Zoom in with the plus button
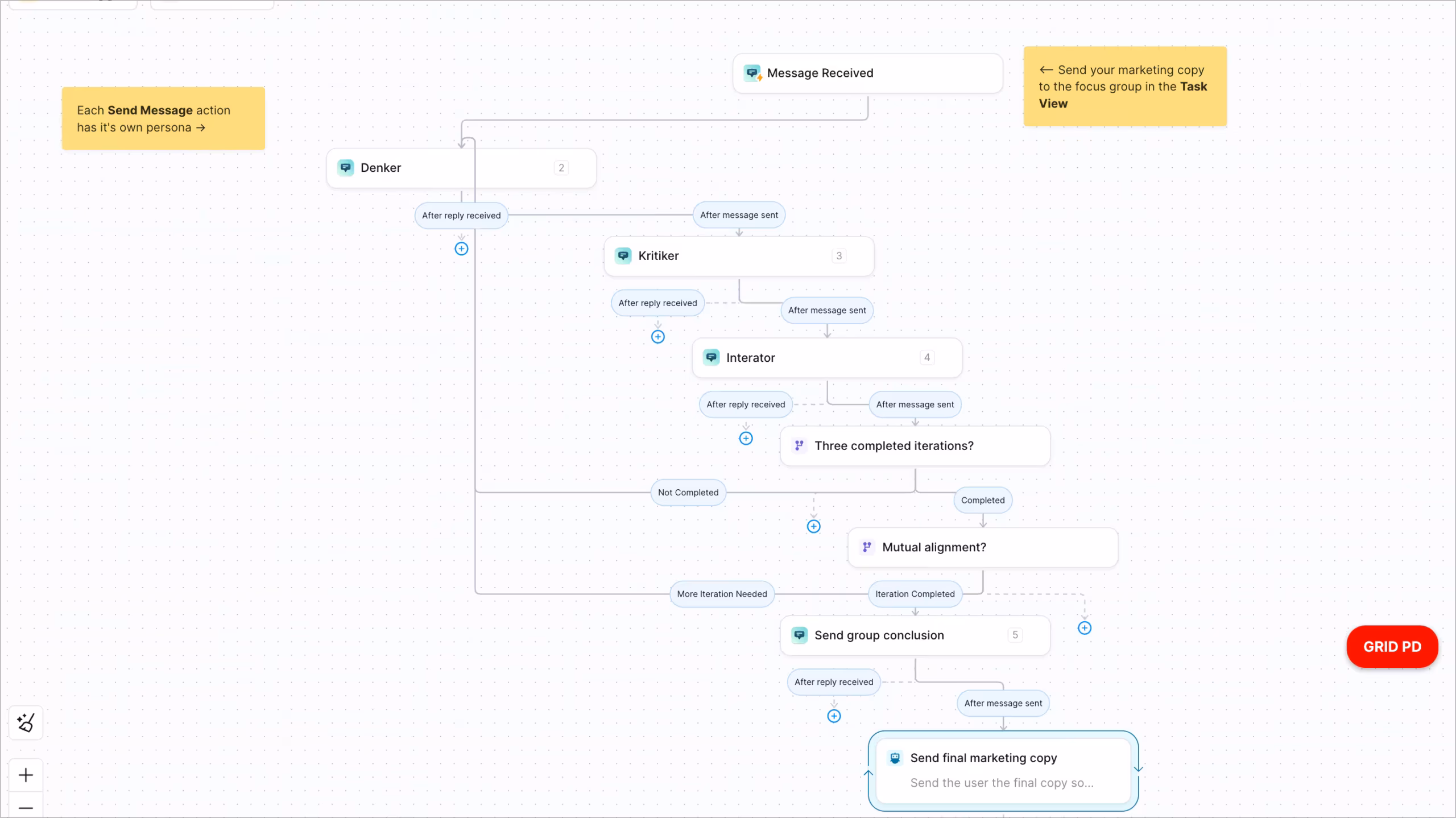 26,775
